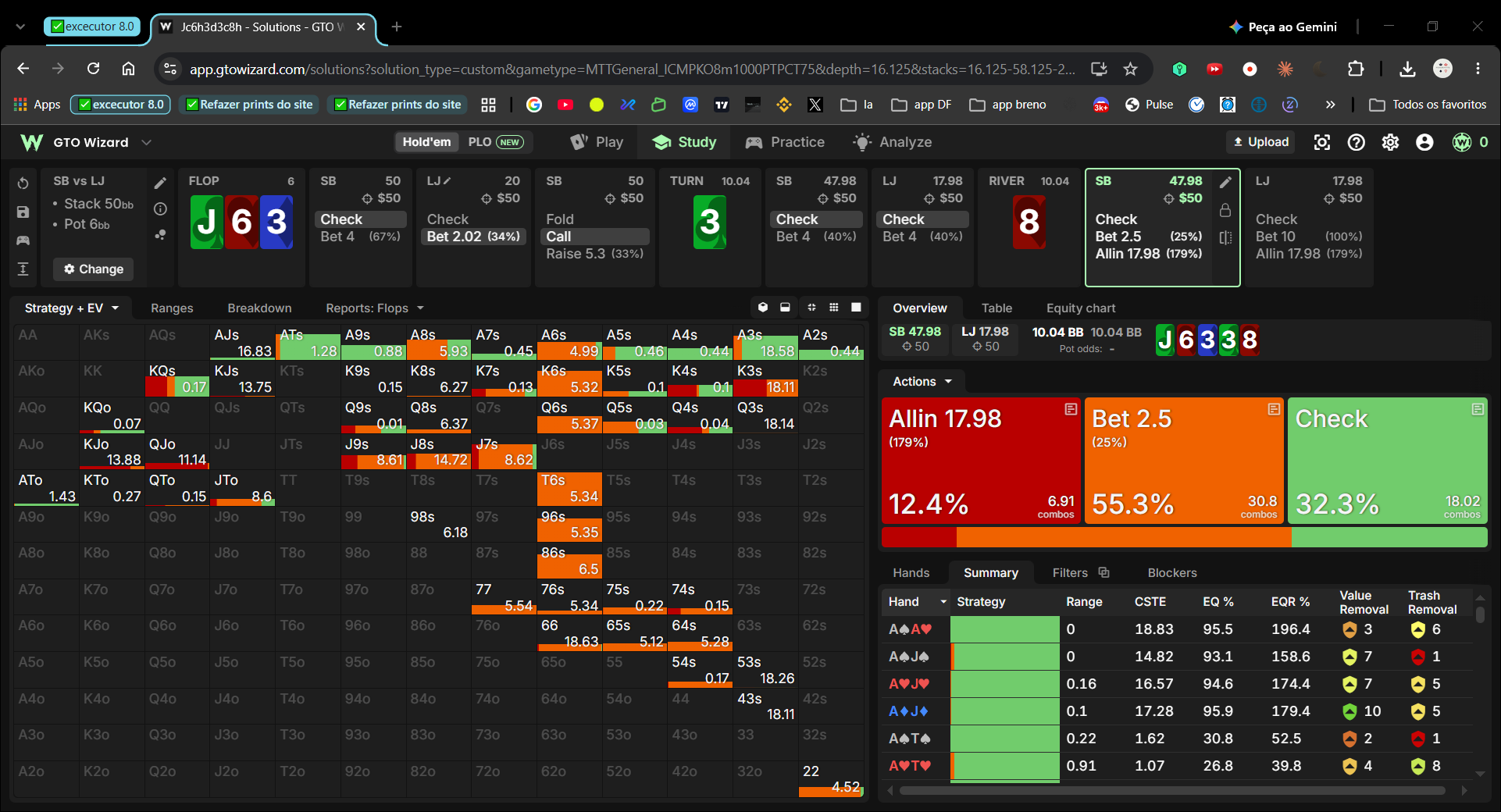
Task: Open the Hand column sort dropdown arrow
Action: 943,602
